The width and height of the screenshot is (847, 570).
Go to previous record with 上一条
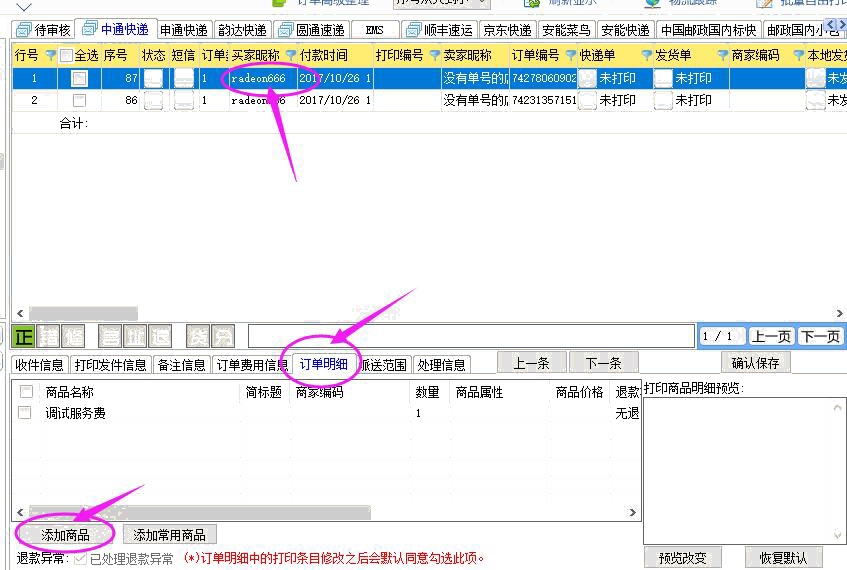(x=532, y=363)
